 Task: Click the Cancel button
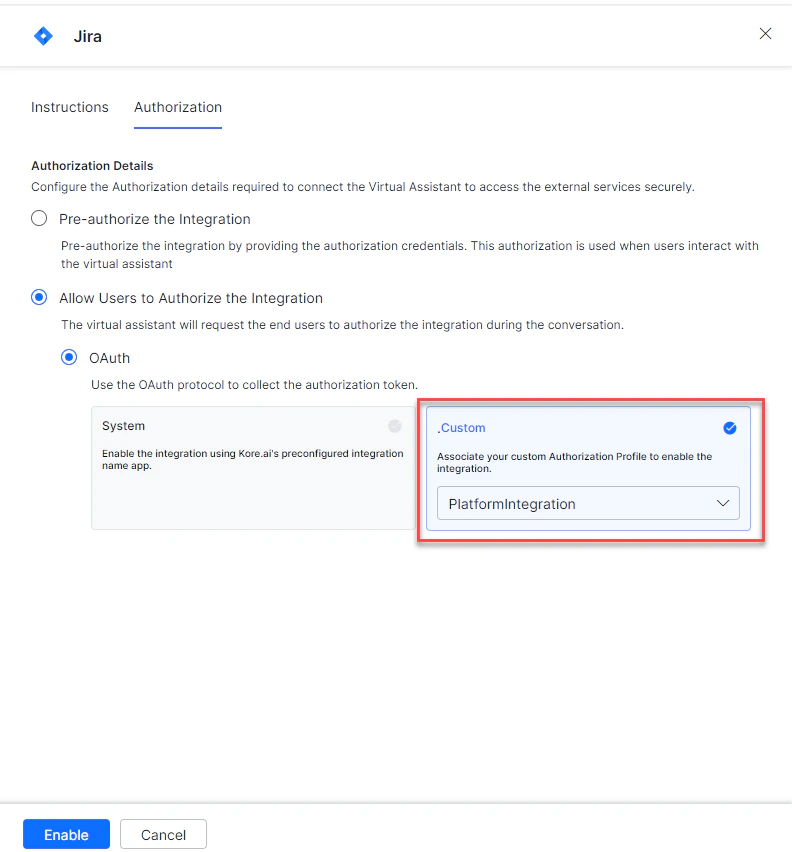click(163, 834)
